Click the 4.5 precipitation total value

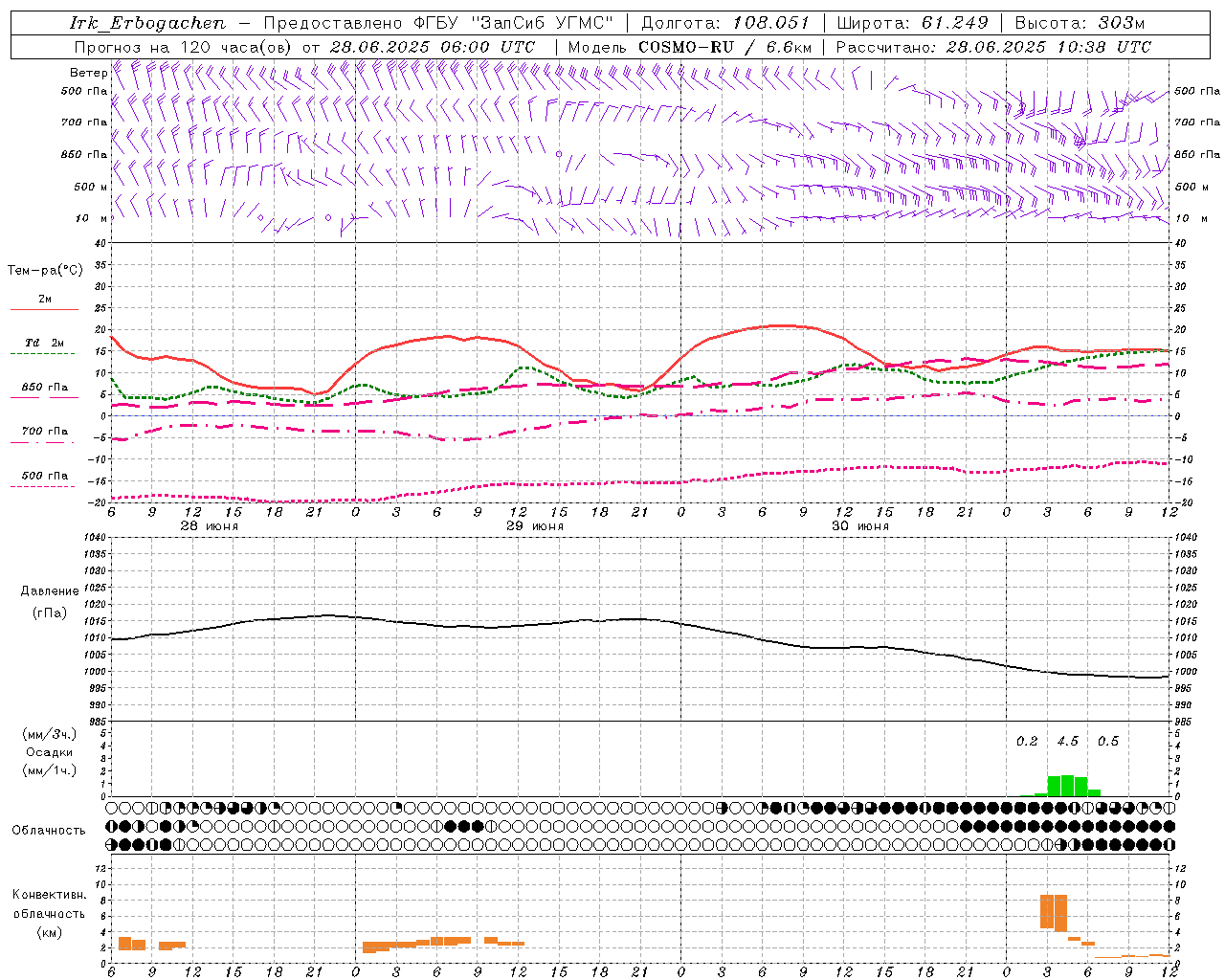coord(1067,741)
